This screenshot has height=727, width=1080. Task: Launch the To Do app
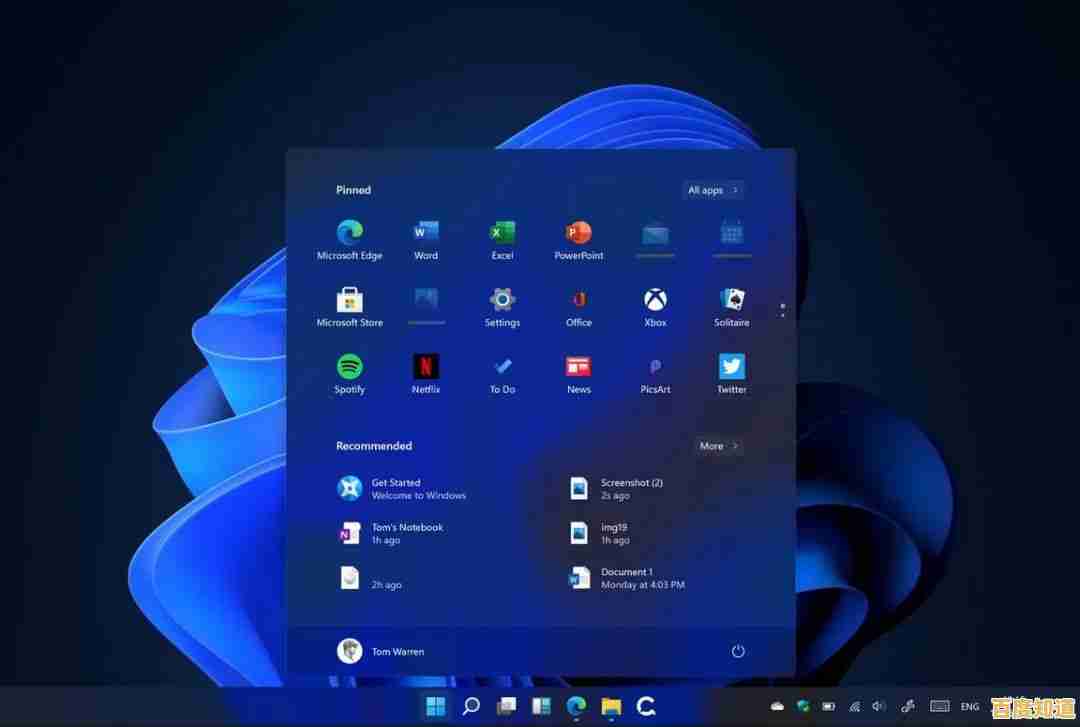pyautogui.click(x=502, y=372)
